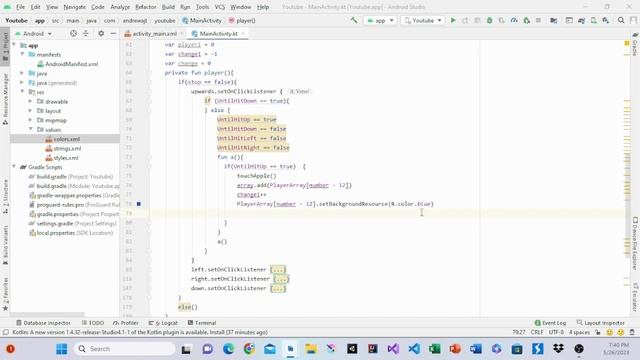Click the blue color gutter swatch on line 78

coord(139,204)
